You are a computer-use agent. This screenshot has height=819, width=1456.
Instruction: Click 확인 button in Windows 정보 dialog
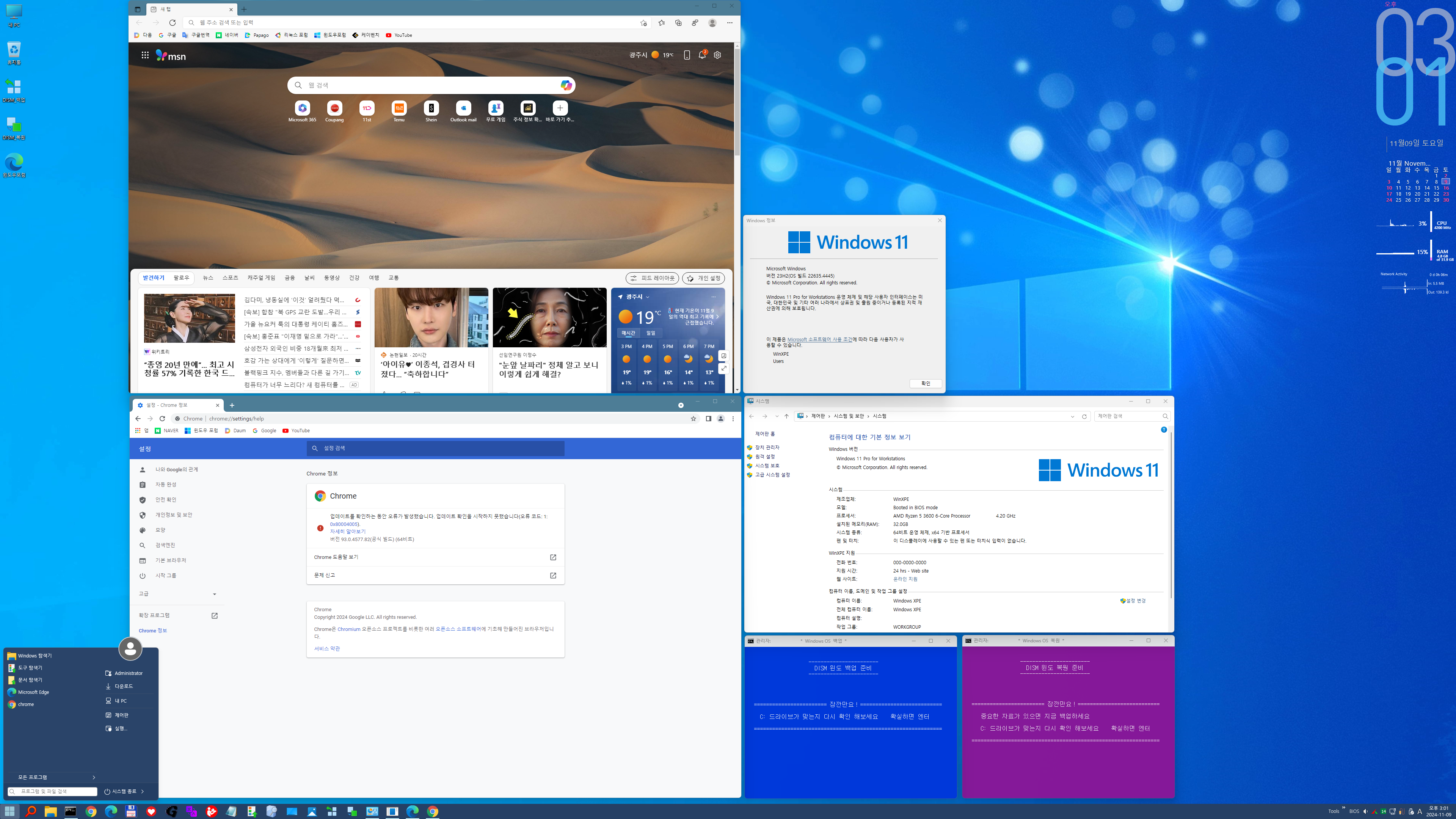(x=925, y=384)
